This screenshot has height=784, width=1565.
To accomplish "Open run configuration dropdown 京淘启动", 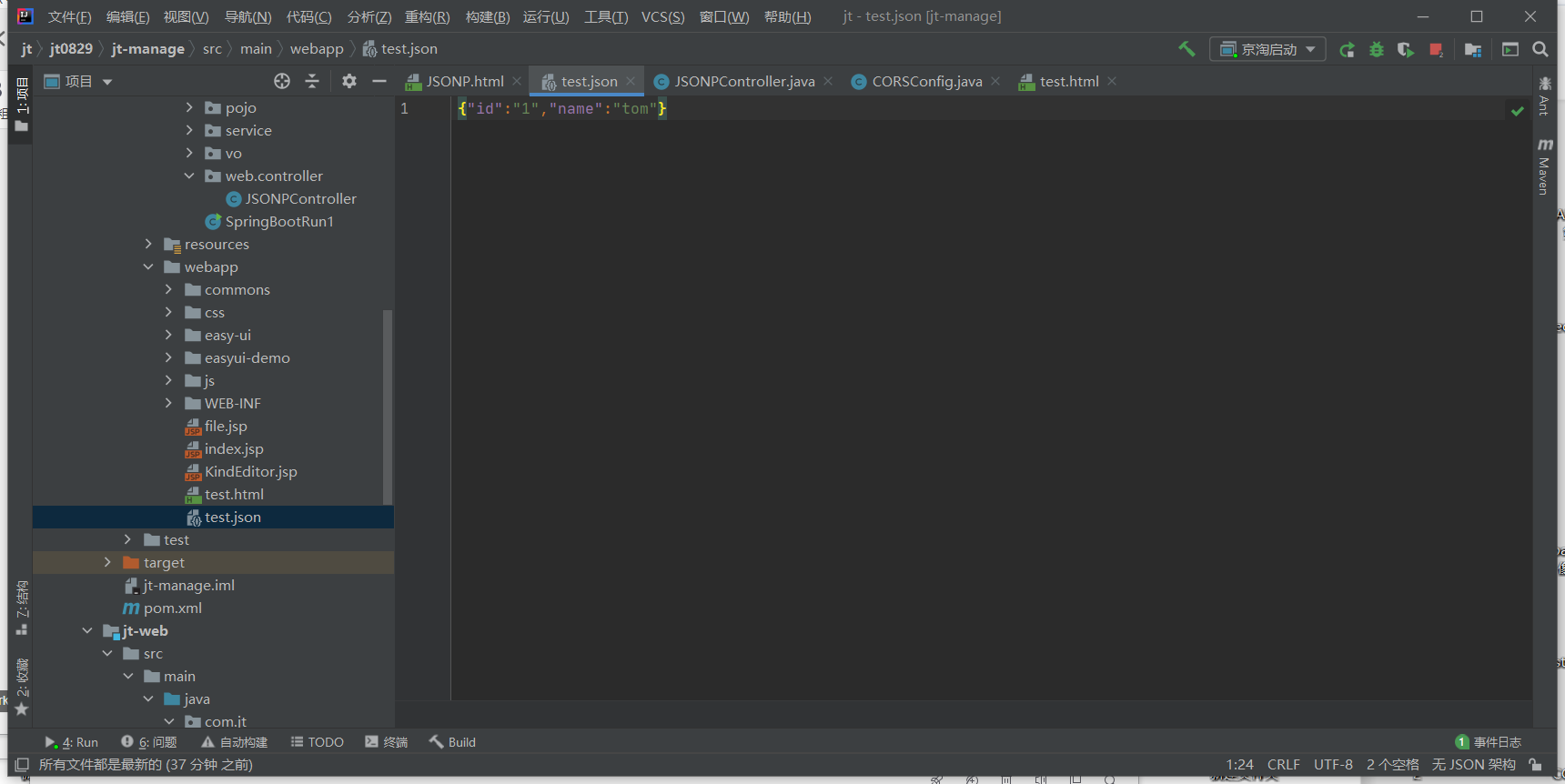I will coord(1267,49).
